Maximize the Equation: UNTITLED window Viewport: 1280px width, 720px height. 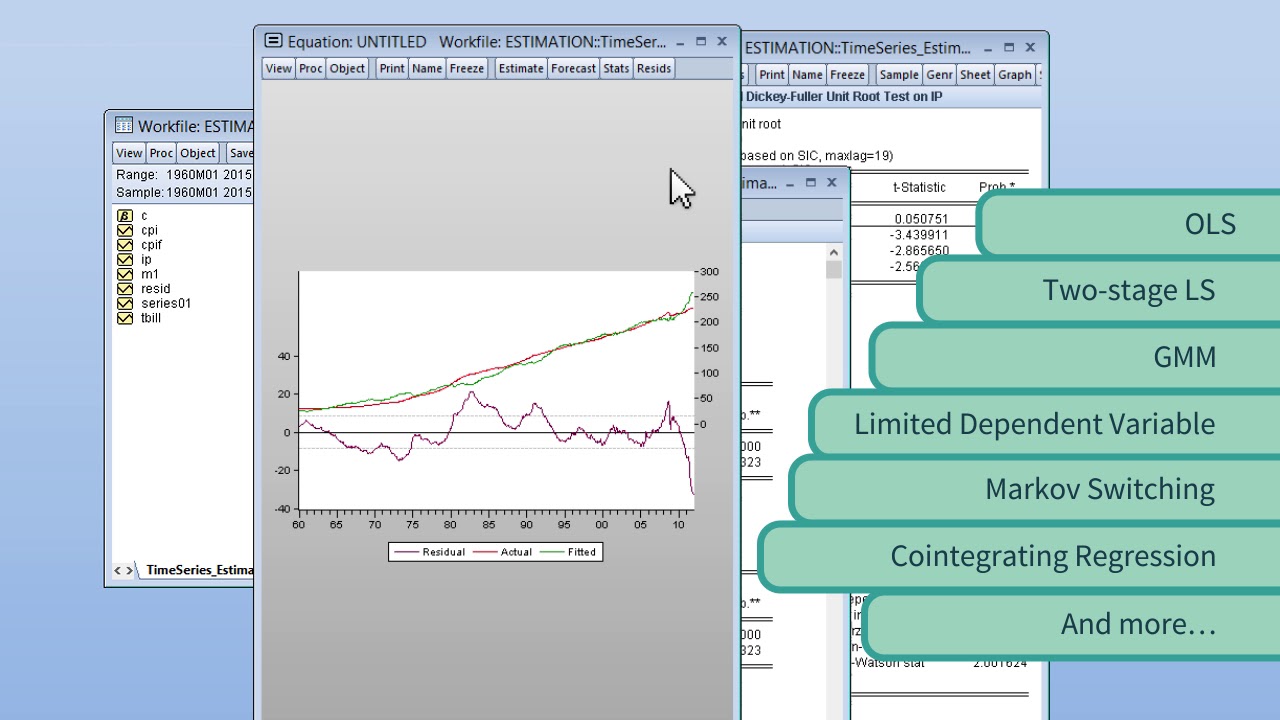(701, 42)
